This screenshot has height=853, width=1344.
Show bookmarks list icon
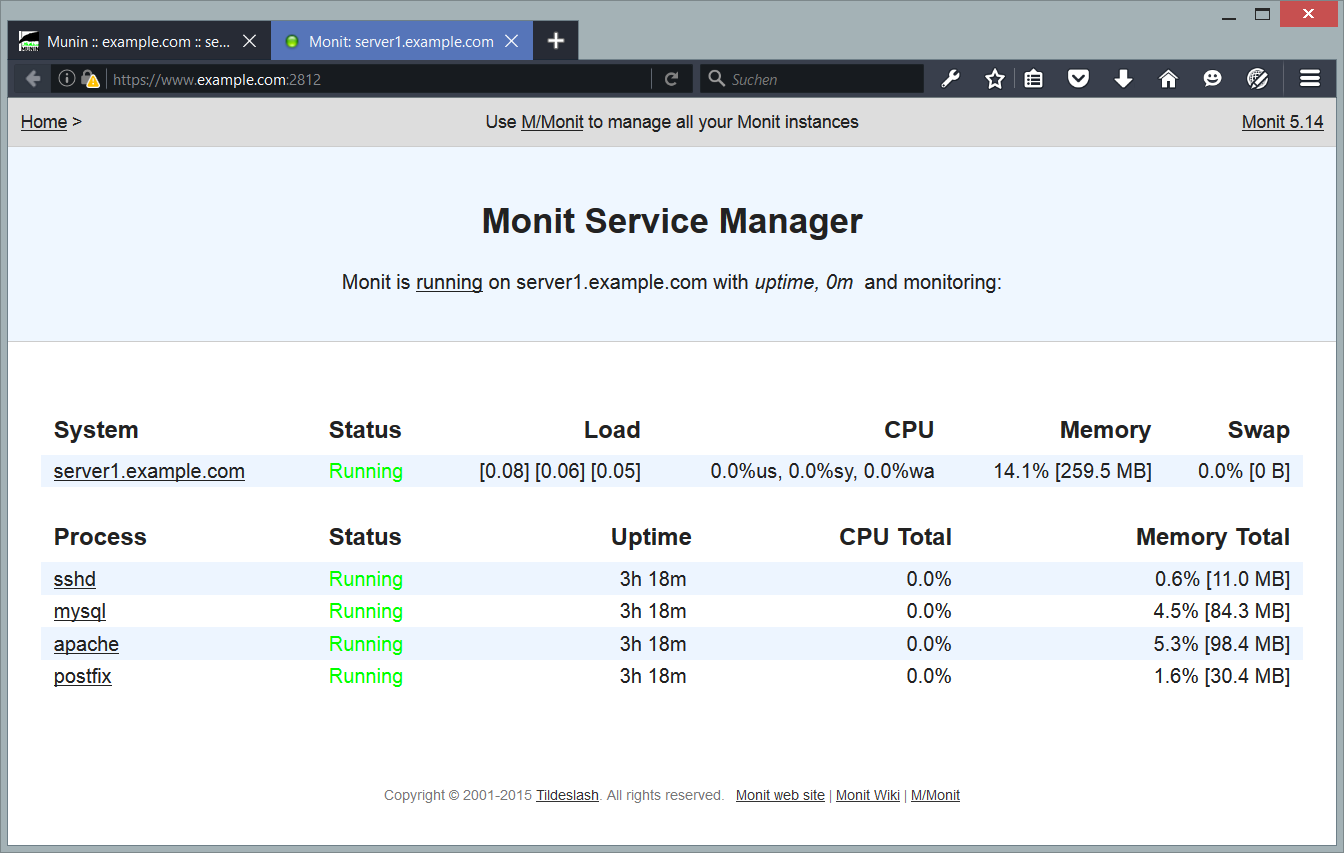pos(1034,79)
